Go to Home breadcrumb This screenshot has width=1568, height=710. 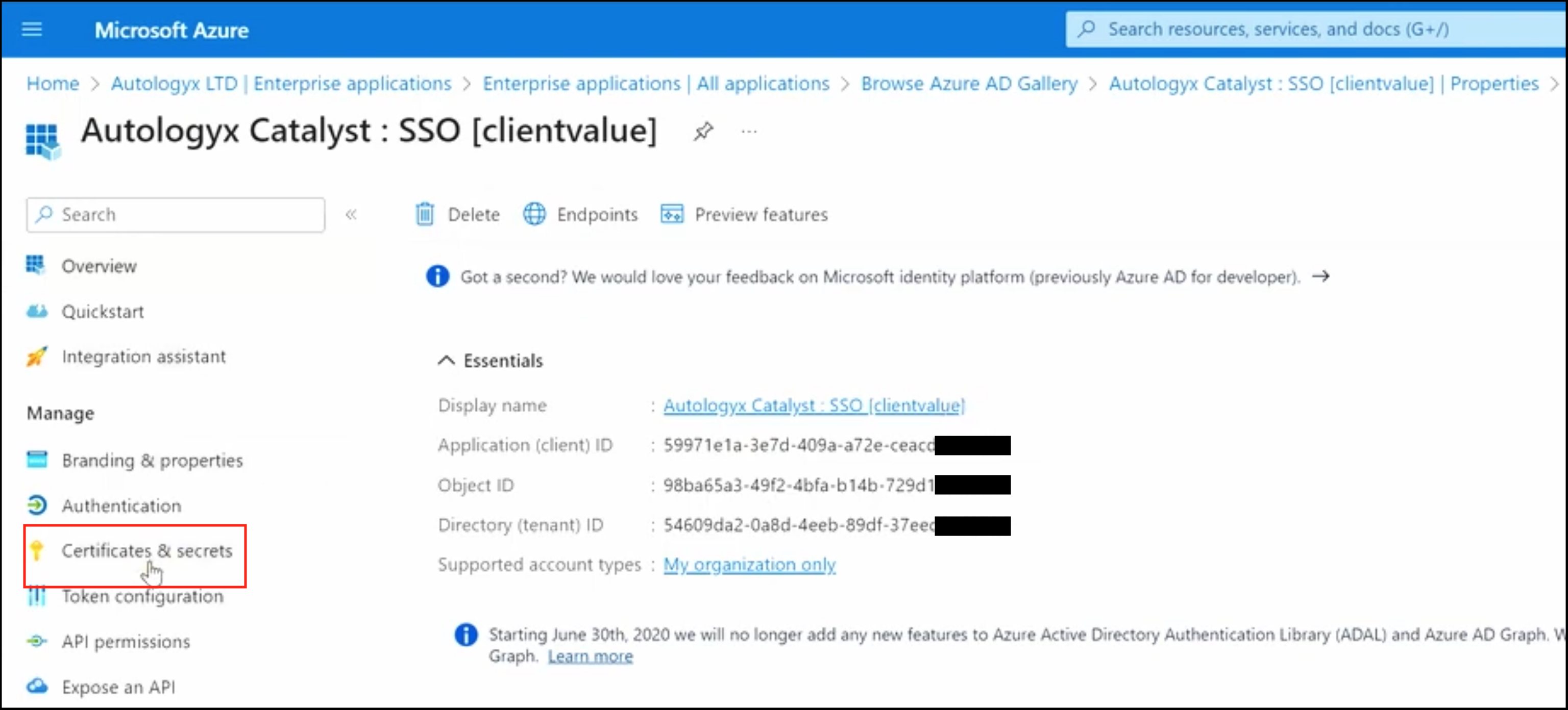point(53,83)
